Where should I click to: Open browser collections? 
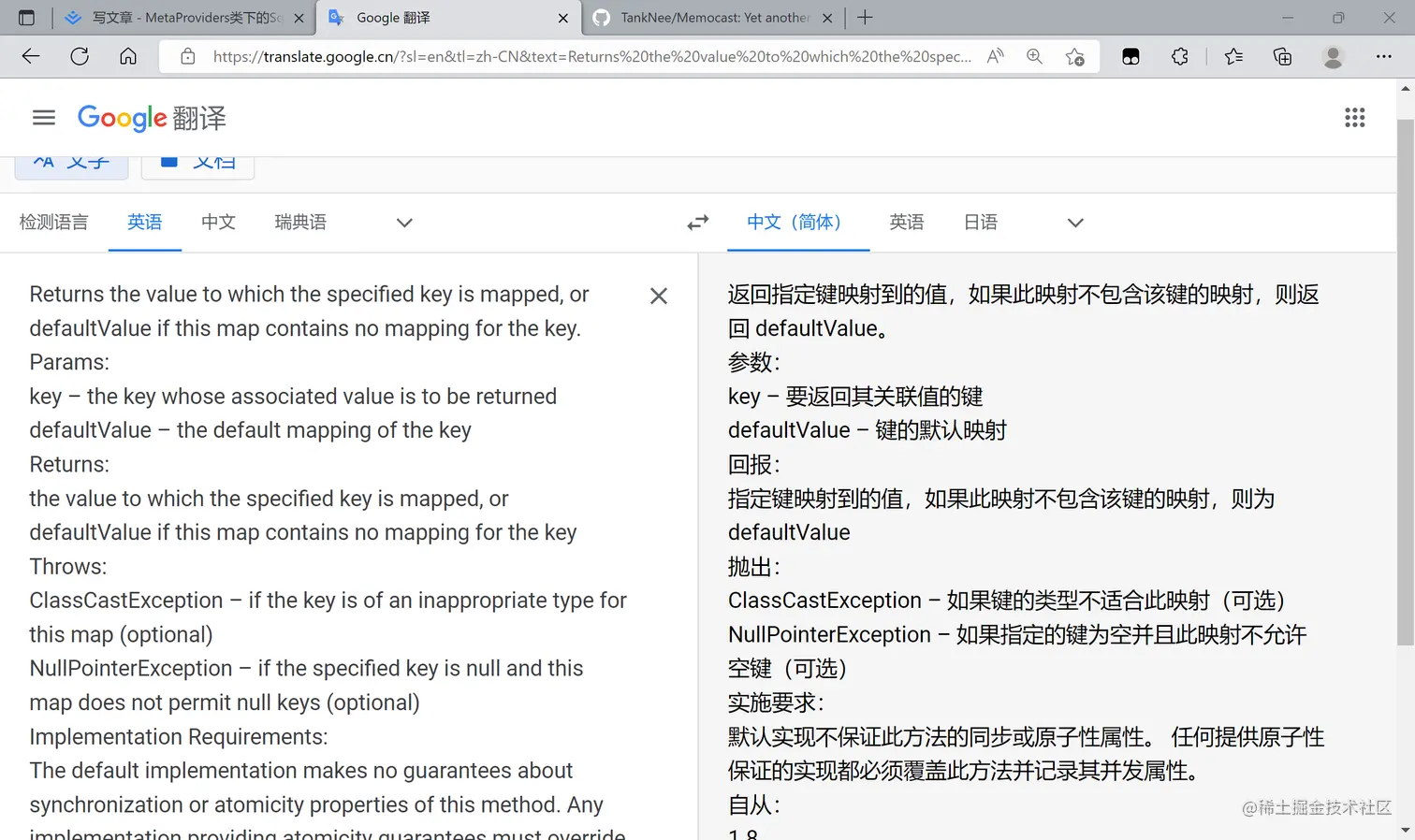point(1282,56)
